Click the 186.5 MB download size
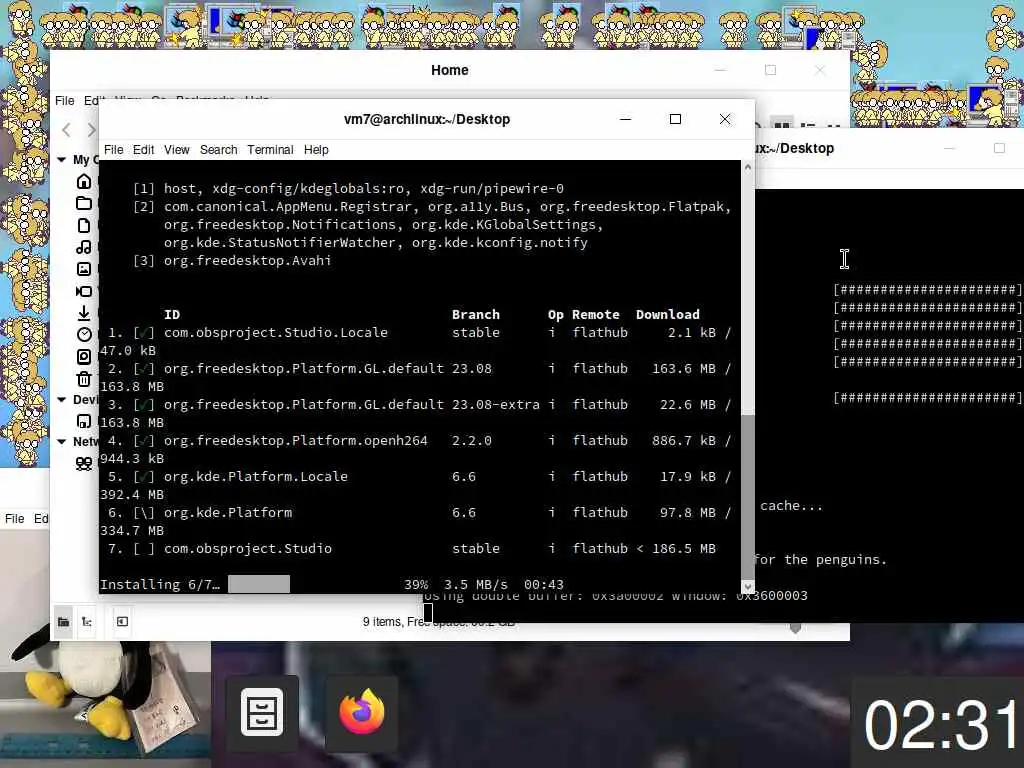The width and height of the screenshot is (1024, 768). coord(683,549)
